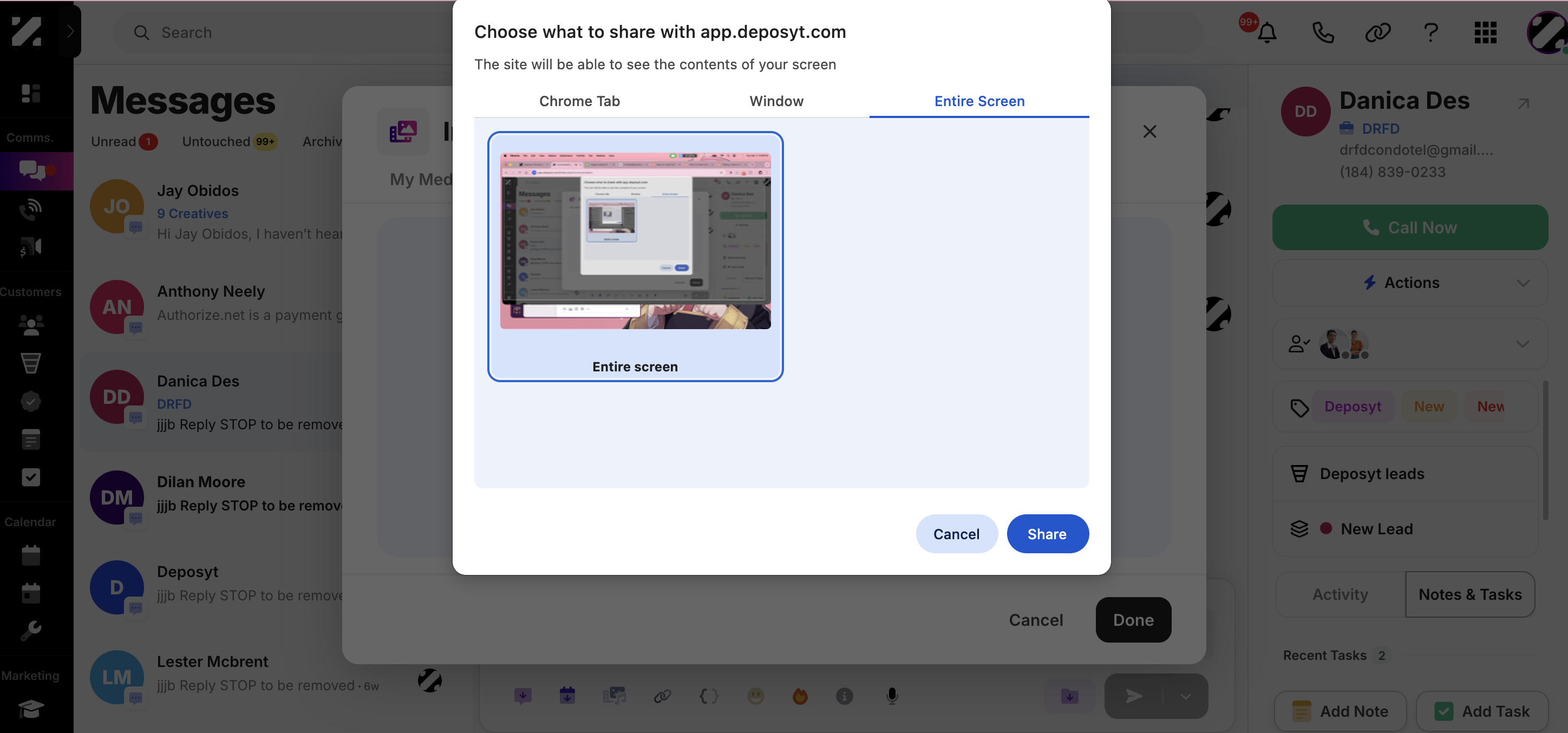Click the info icon in message toolbar

pos(844,696)
